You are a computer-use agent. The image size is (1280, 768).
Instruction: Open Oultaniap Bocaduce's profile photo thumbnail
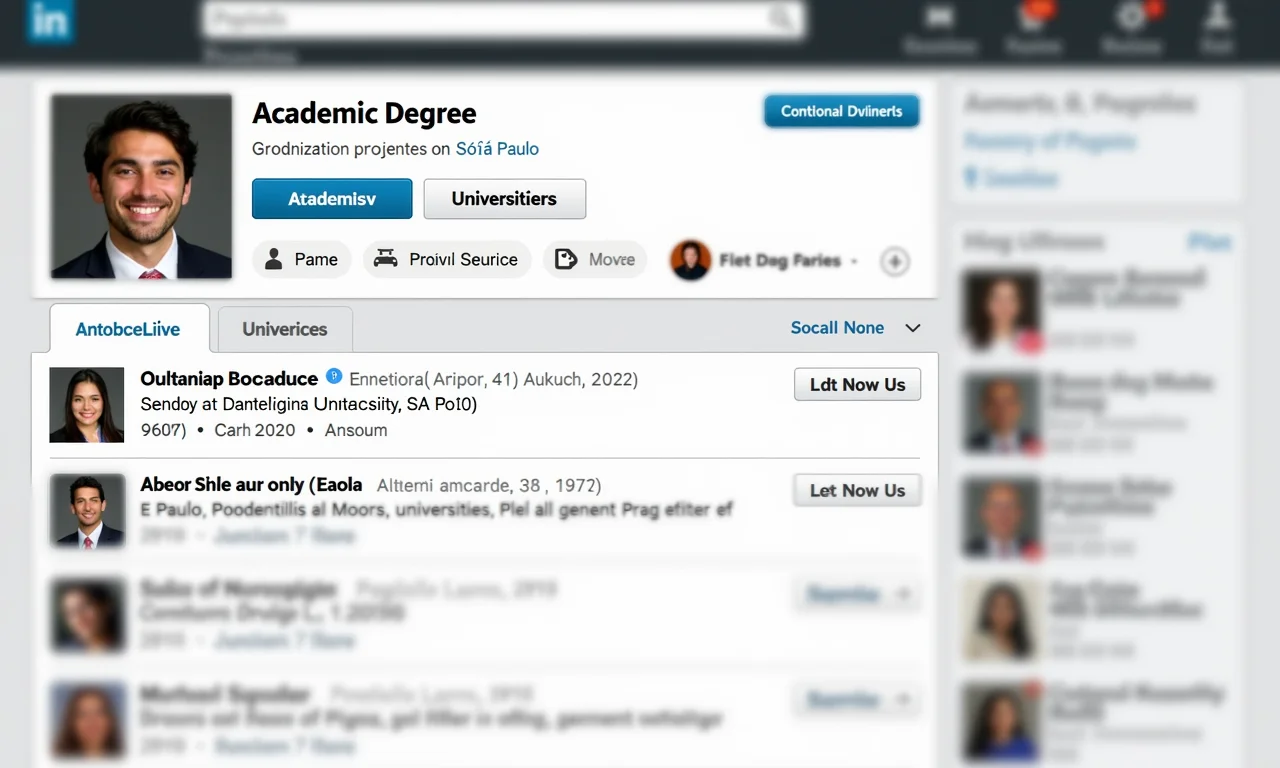86,404
